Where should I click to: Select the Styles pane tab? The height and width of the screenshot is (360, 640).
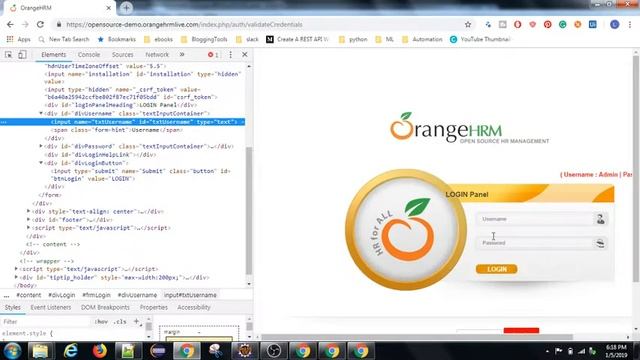tap(13, 307)
